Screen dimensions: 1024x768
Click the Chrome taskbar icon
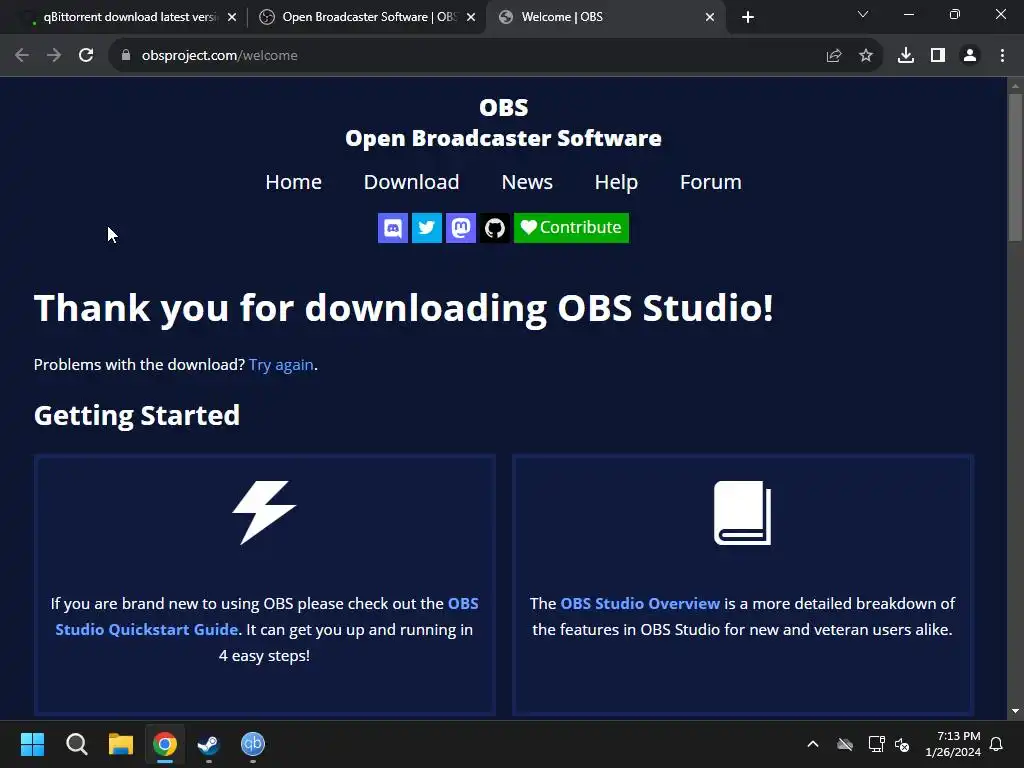tap(165, 744)
